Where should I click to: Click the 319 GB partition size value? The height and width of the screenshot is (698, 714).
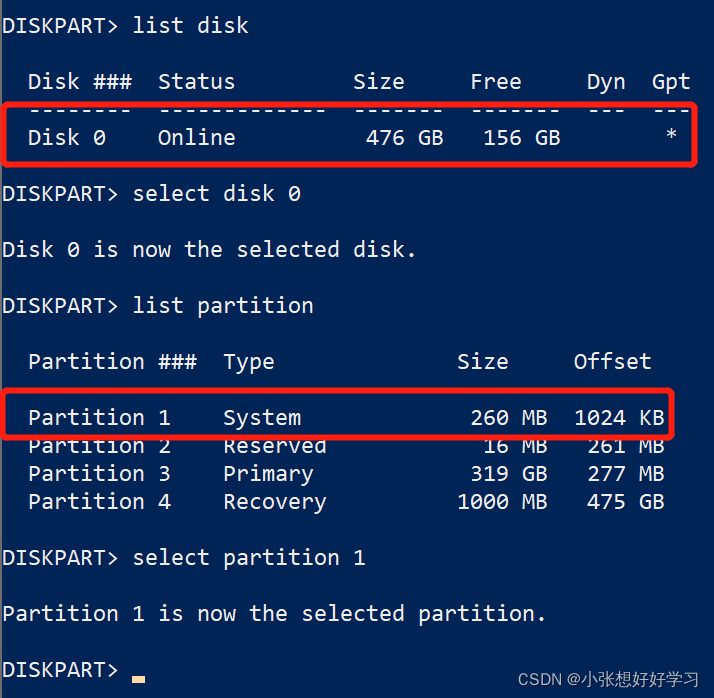[508, 474]
